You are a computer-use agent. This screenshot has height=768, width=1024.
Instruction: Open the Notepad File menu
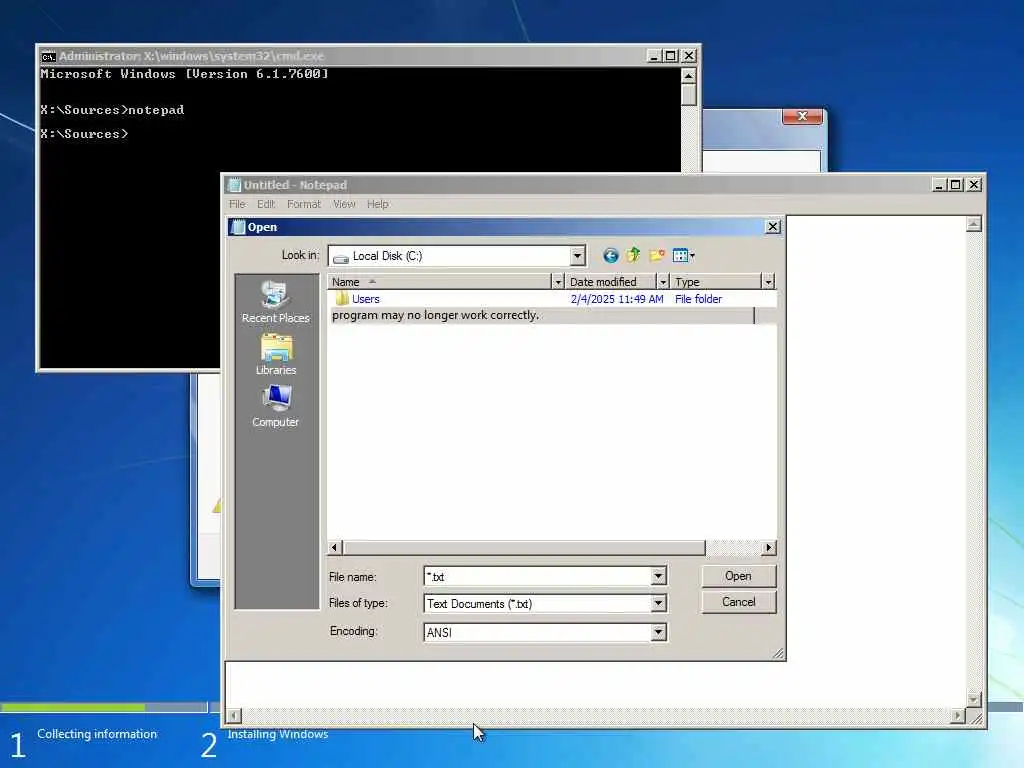[237, 204]
